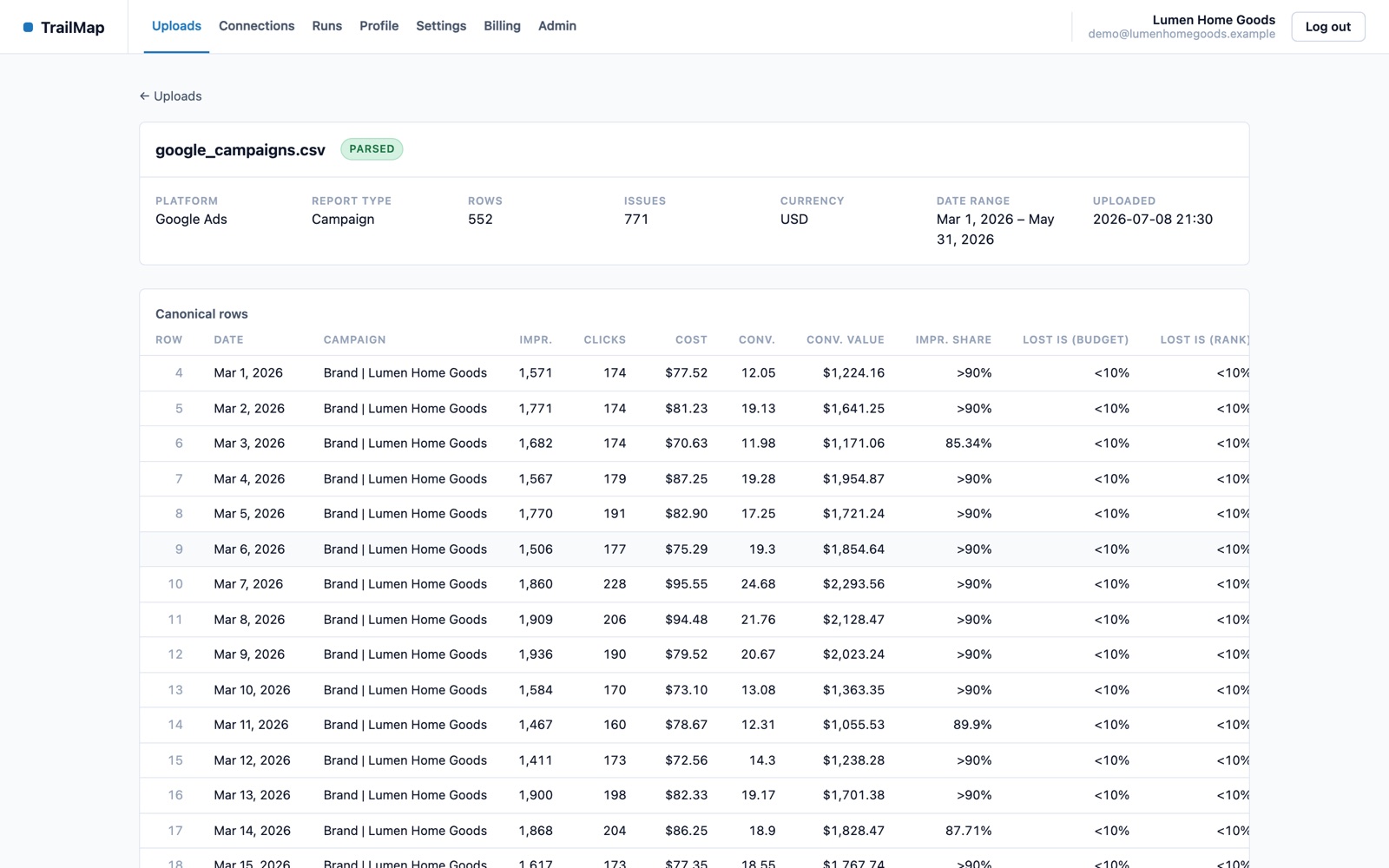Switch to the Connections tab
The image size is (1389, 868).
[x=257, y=26]
